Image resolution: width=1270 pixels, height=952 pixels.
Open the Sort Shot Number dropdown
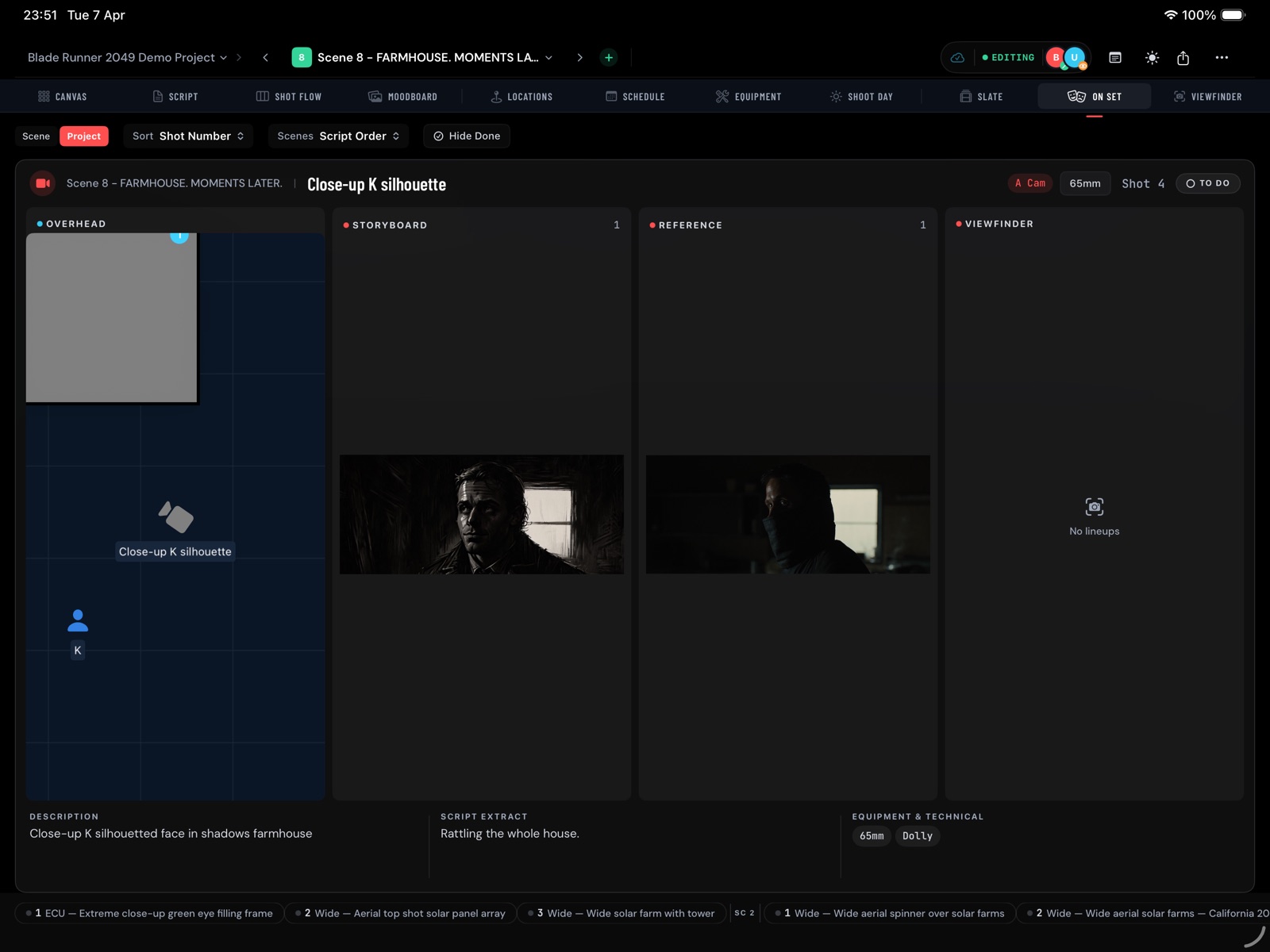(x=188, y=136)
